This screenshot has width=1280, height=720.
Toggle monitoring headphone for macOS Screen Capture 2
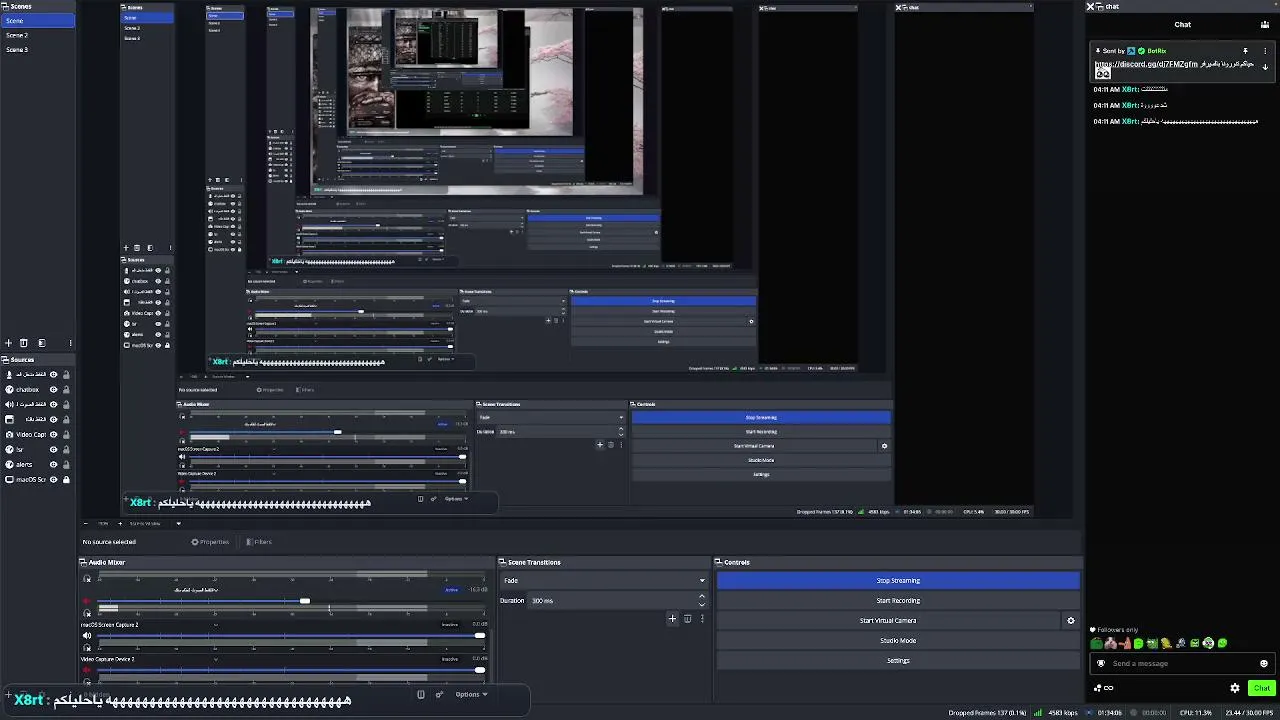pos(87,647)
